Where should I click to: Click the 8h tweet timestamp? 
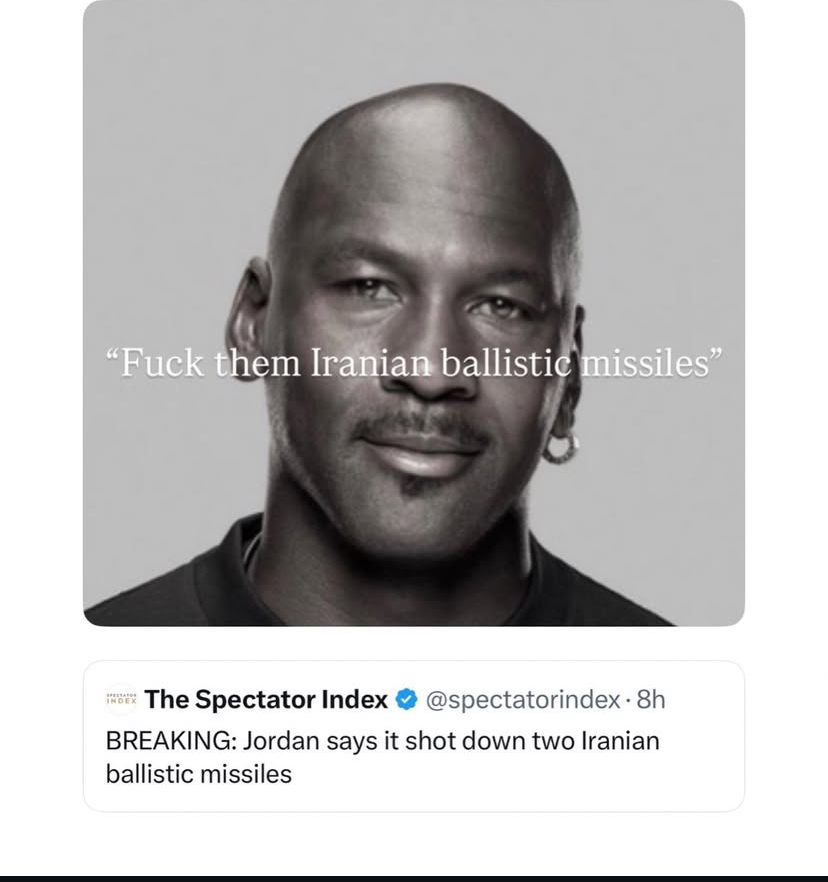coord(651,700)
